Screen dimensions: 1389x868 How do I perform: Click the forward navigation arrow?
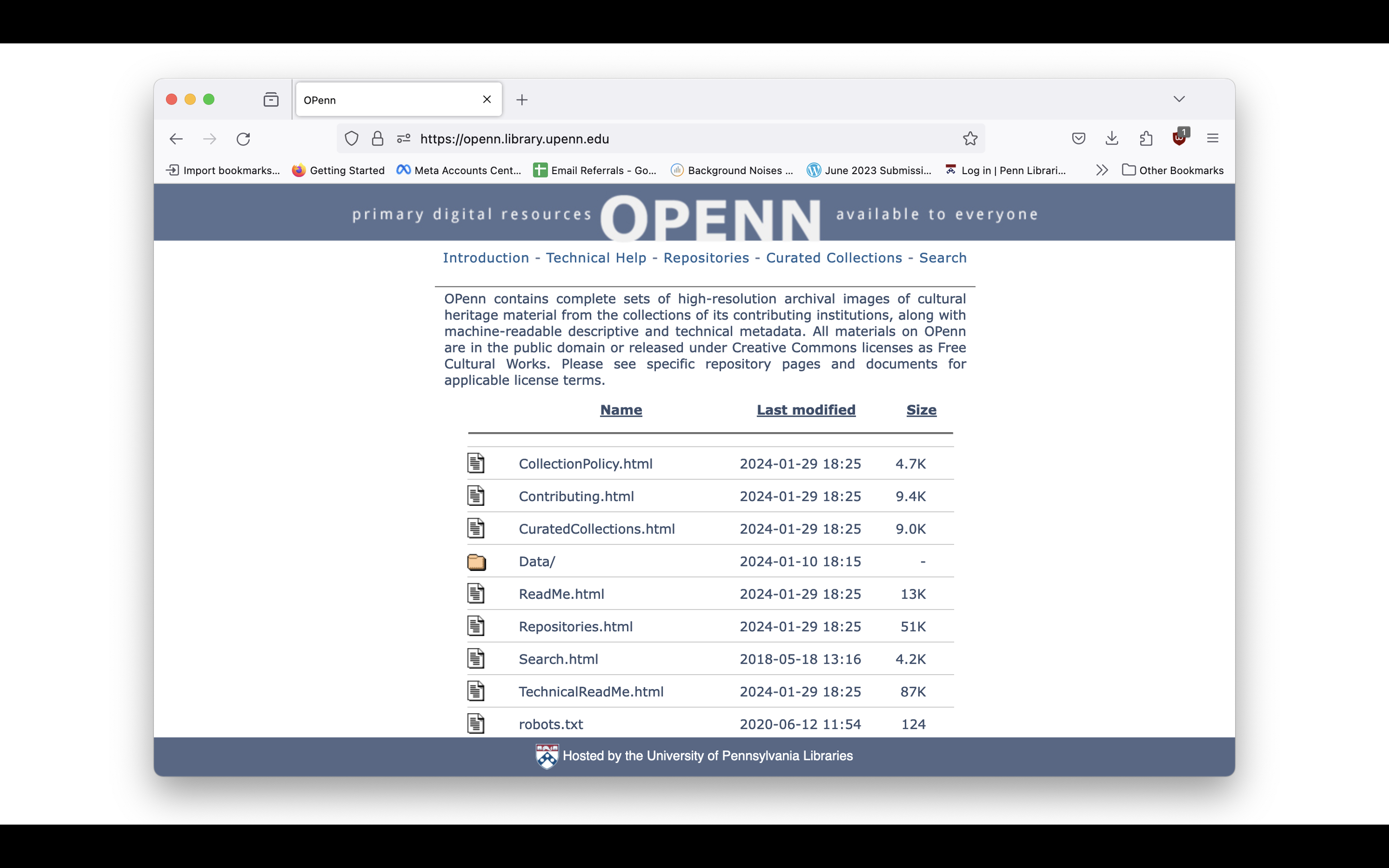(209, 139)
